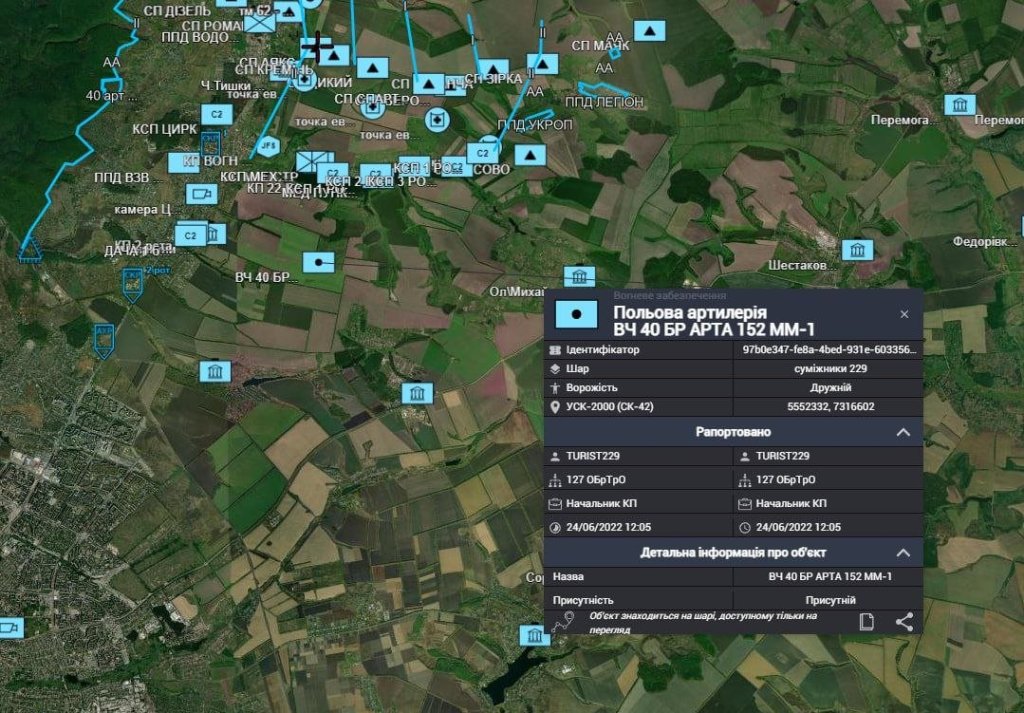1024x713 pixels.
Task: Click the triangle marker below ПДД УКРОП label
Action: (530, 154)
